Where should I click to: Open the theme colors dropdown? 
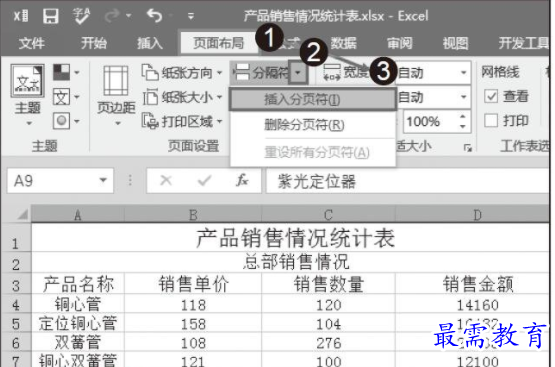(66, 73)
